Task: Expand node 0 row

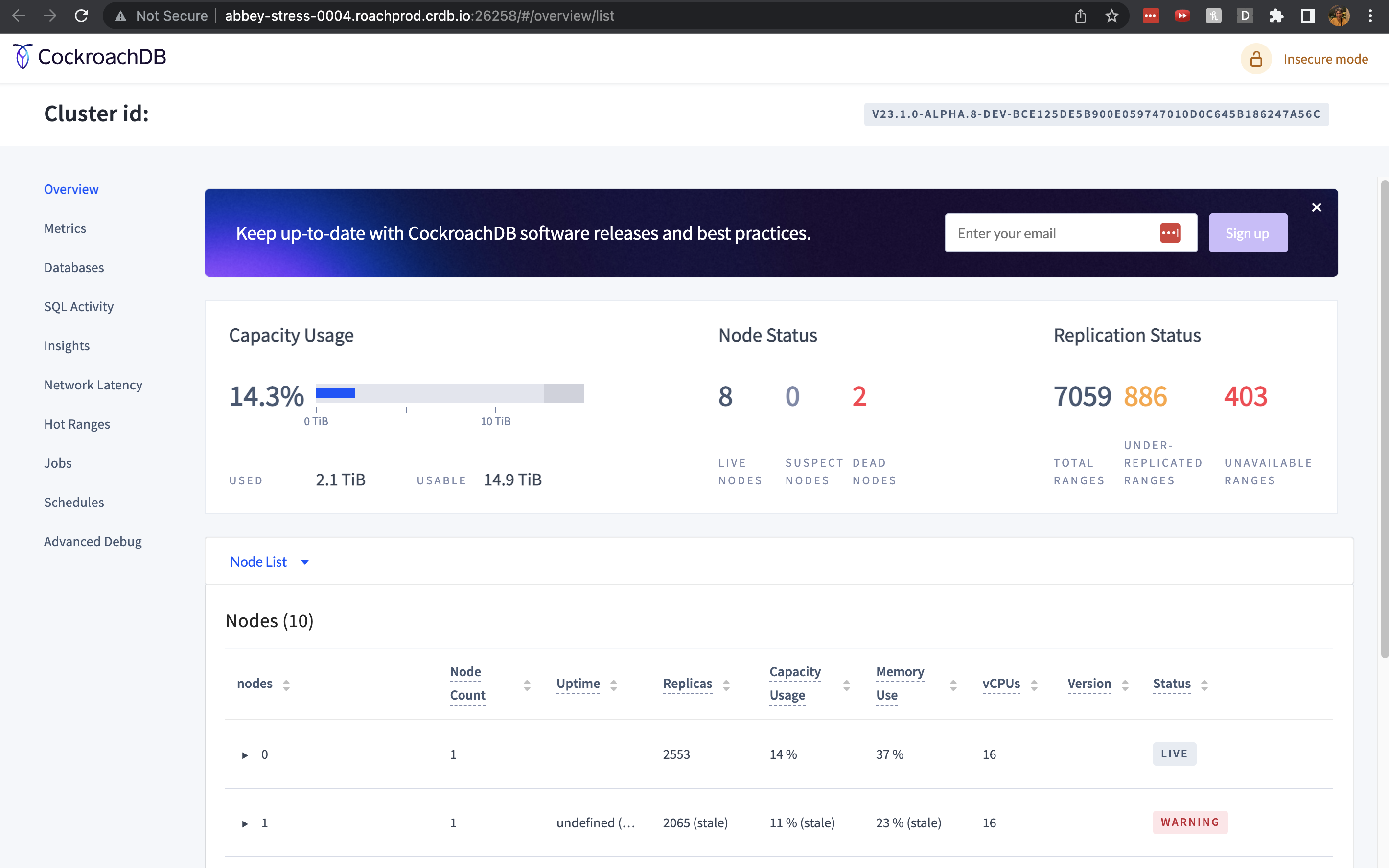Action: pos(245,755)
